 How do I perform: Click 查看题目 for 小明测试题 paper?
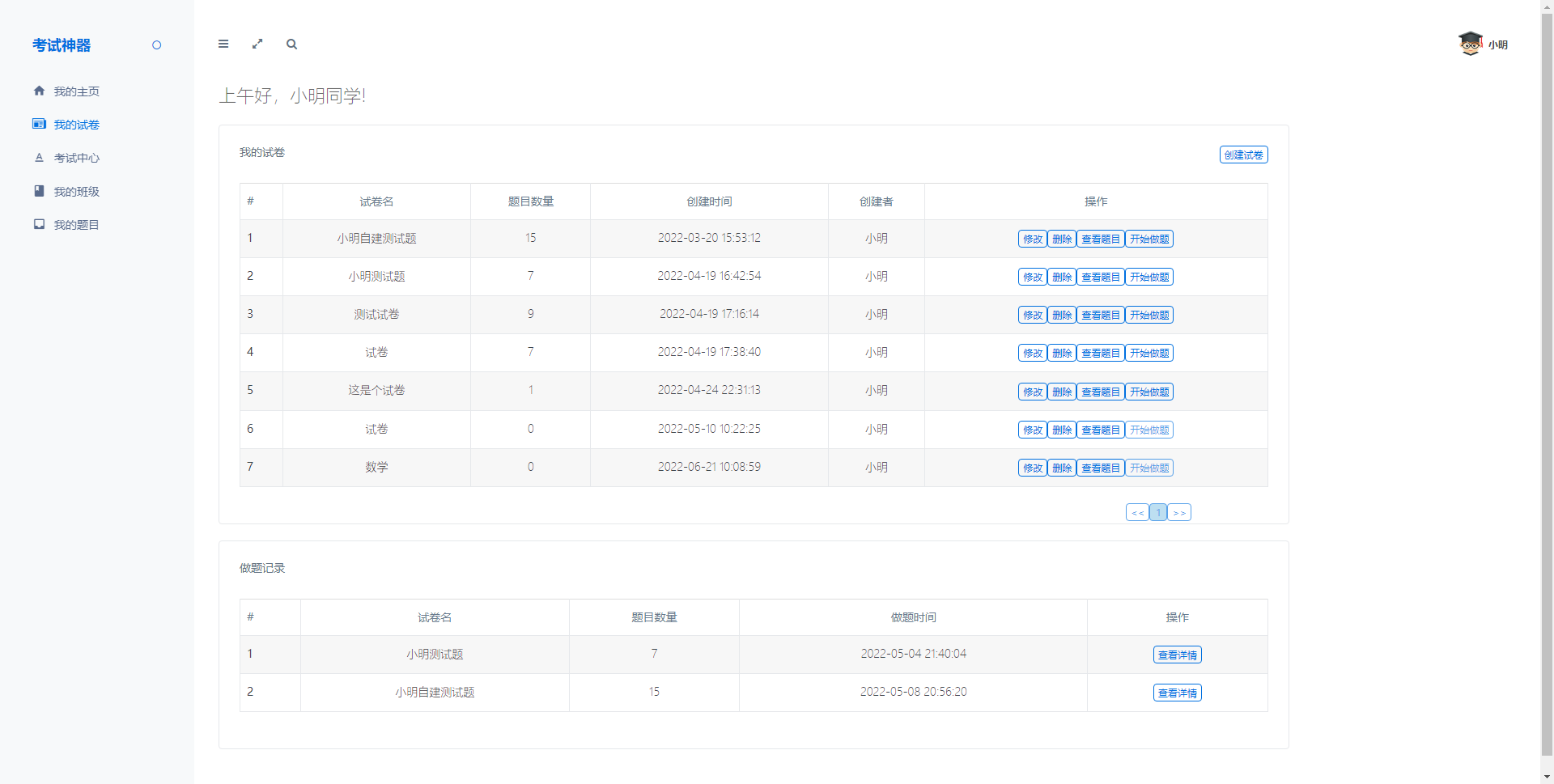click(1100, 277)
